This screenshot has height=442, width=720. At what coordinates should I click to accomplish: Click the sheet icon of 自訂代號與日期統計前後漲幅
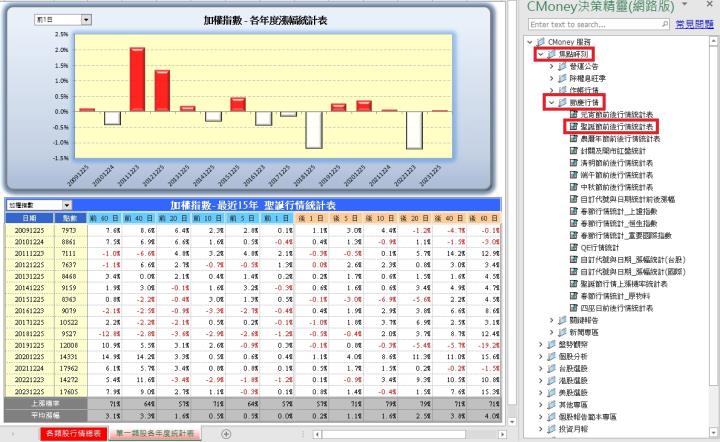(574, 199)
